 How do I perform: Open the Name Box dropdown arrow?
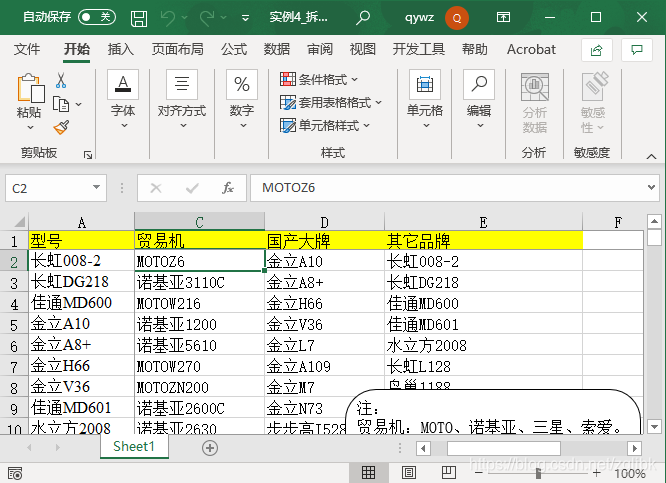coord(96,187)
